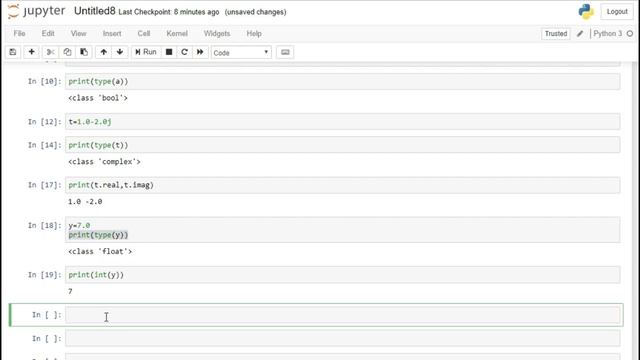Restart the kernel with the circular arrow
Screen dimensions: 640x360
pos(184,52)
